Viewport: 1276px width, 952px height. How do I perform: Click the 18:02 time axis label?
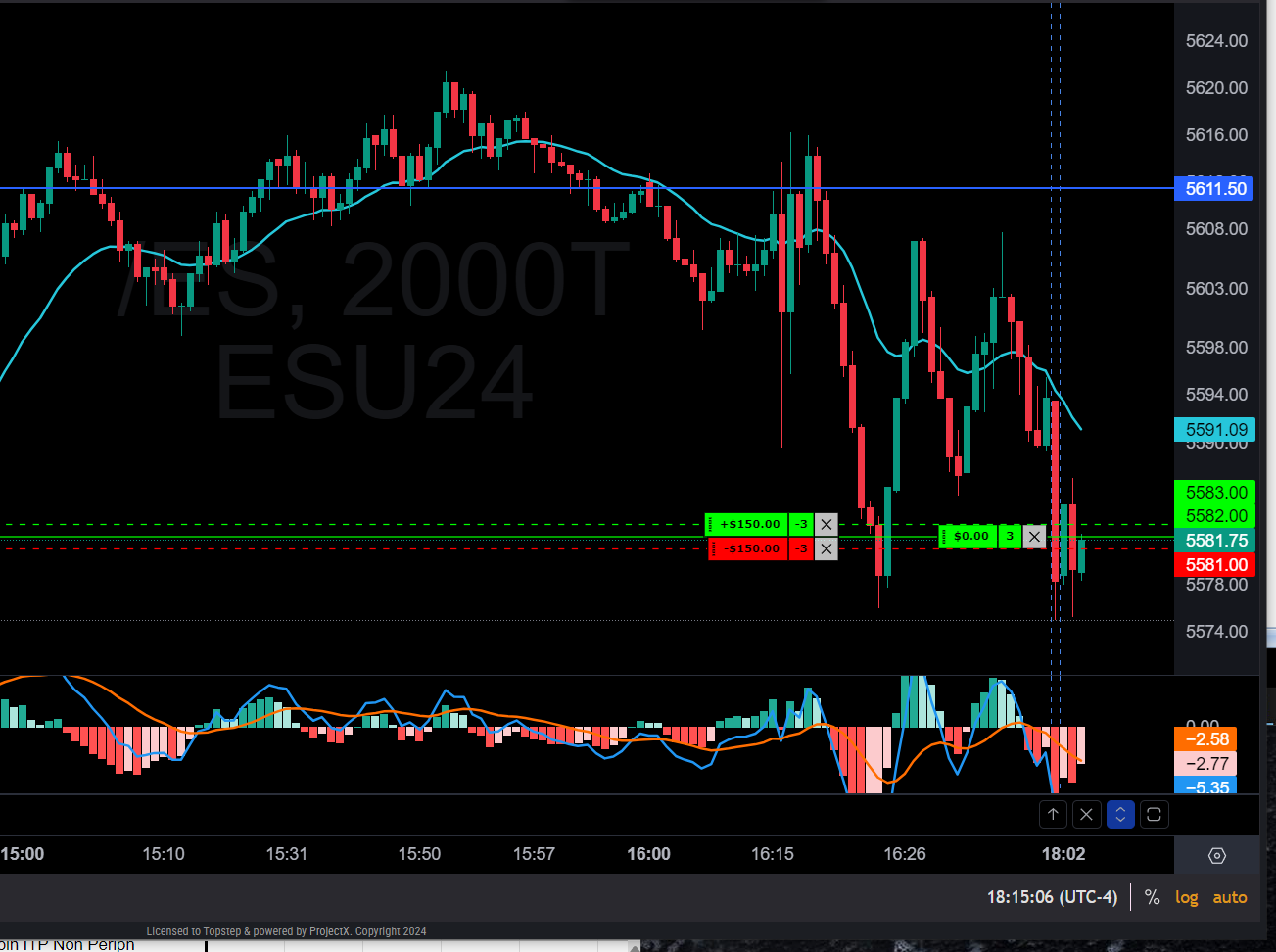coord(1063,854)
